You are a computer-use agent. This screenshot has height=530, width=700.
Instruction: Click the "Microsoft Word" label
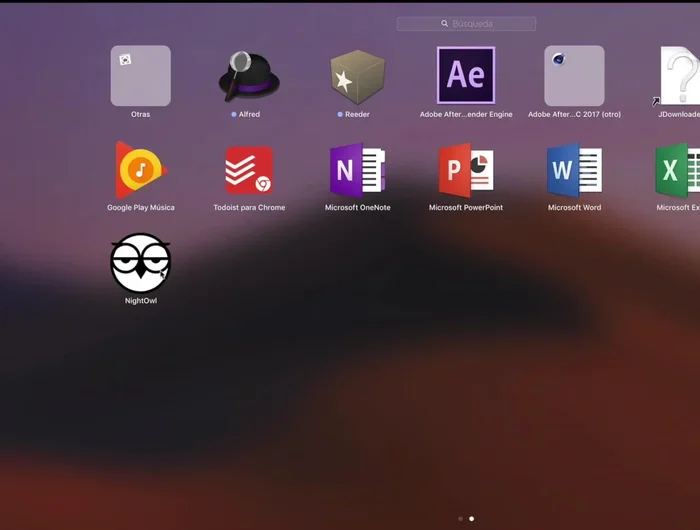click(x=575, y=207)
